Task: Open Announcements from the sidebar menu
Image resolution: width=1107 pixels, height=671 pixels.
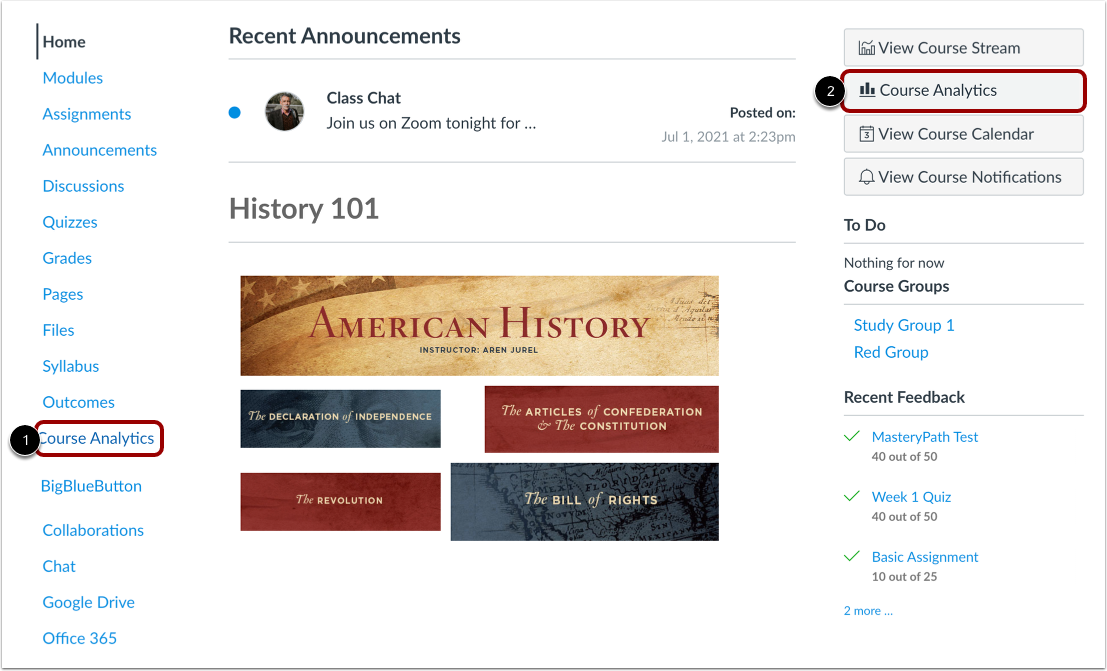Action: pyautogui.click(x=99, y=149)
